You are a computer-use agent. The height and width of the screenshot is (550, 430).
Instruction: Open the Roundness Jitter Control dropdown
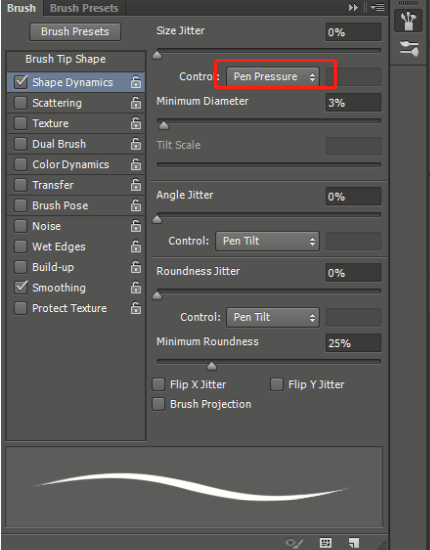273,317
